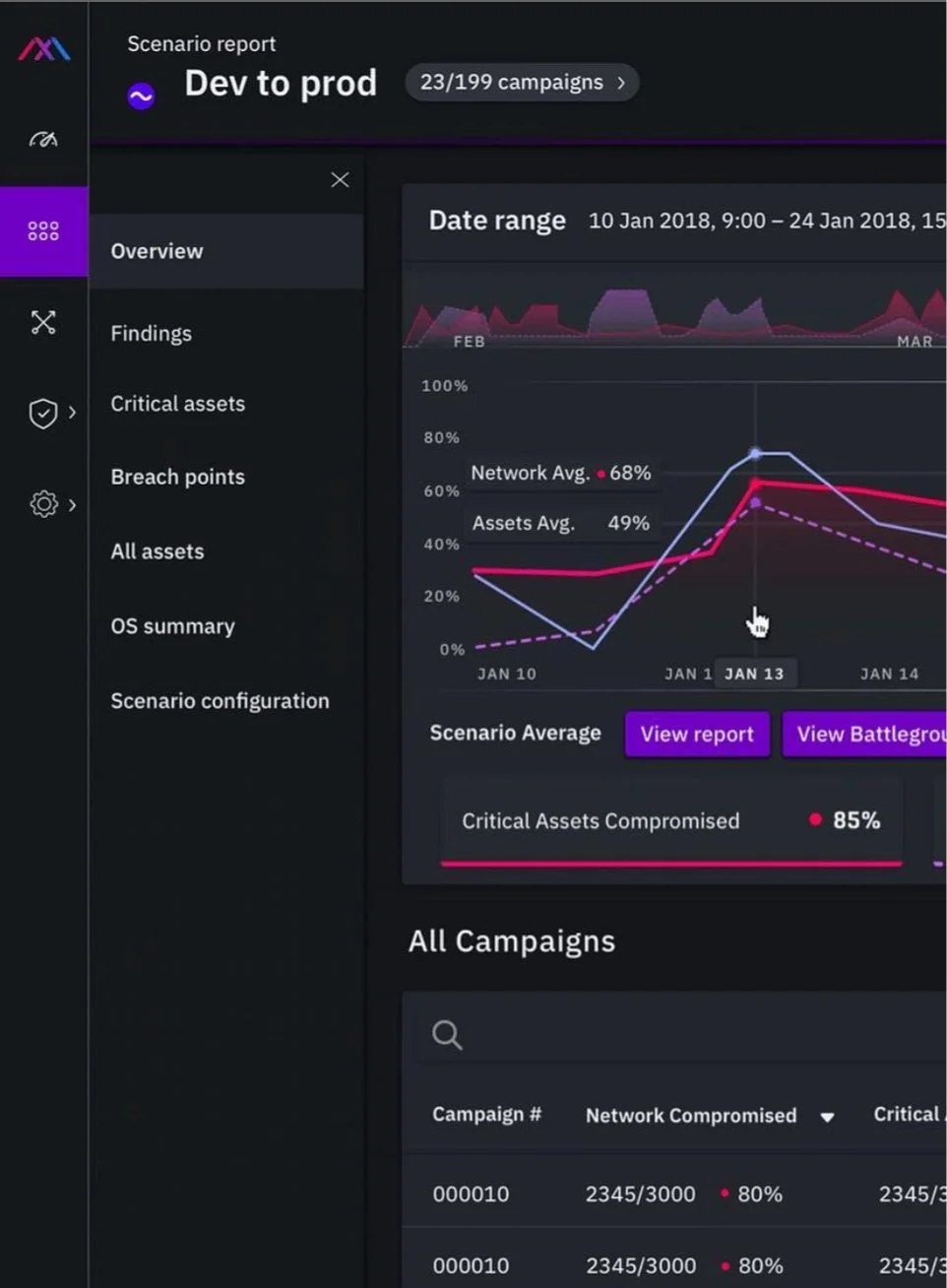Click the Network Compromised sort arrow
Viewport: 947px width, 1288px height.
pos(828,1118)
